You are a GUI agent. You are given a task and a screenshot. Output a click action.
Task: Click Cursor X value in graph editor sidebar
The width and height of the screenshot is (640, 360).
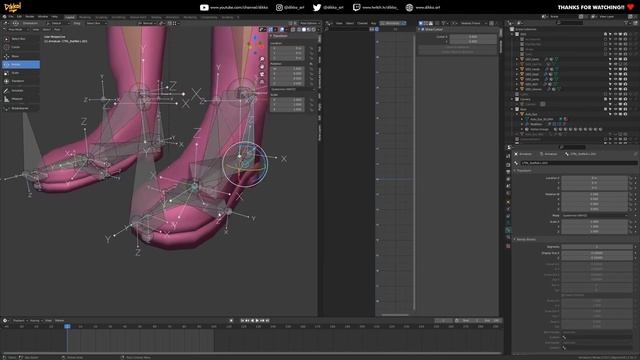click(x=473, y=37)
